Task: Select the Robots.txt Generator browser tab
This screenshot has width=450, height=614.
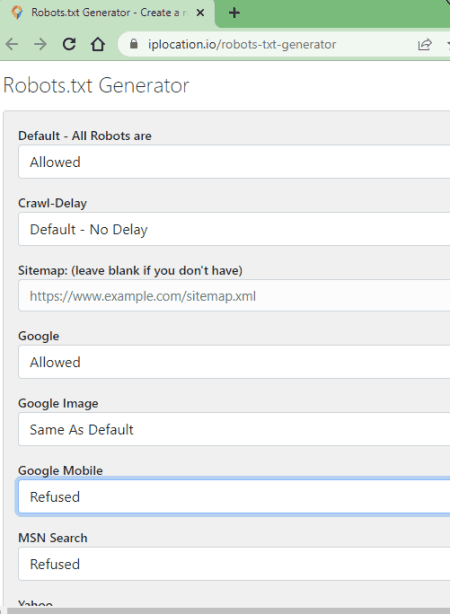Action: [x=108, y=13]
